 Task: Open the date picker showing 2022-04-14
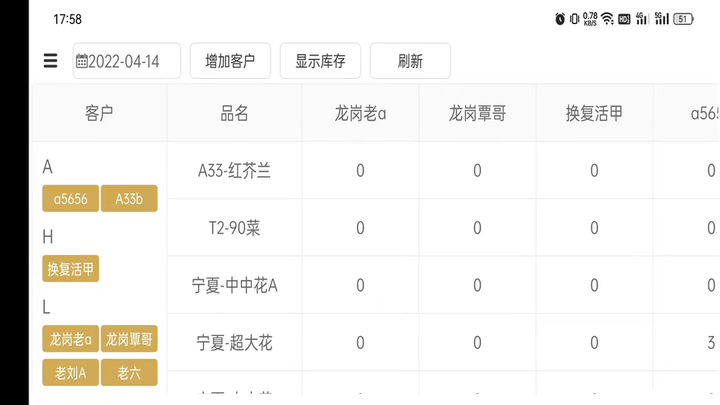(127, 61)
